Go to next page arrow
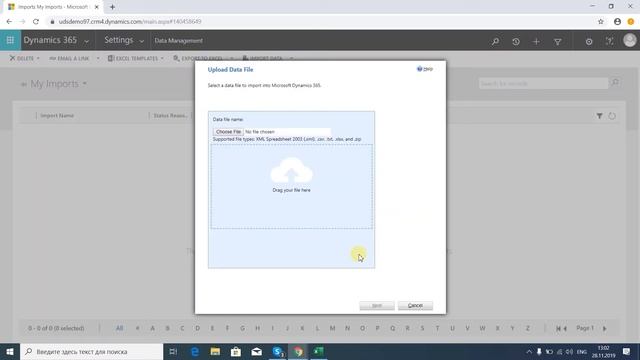 (605, 328)
